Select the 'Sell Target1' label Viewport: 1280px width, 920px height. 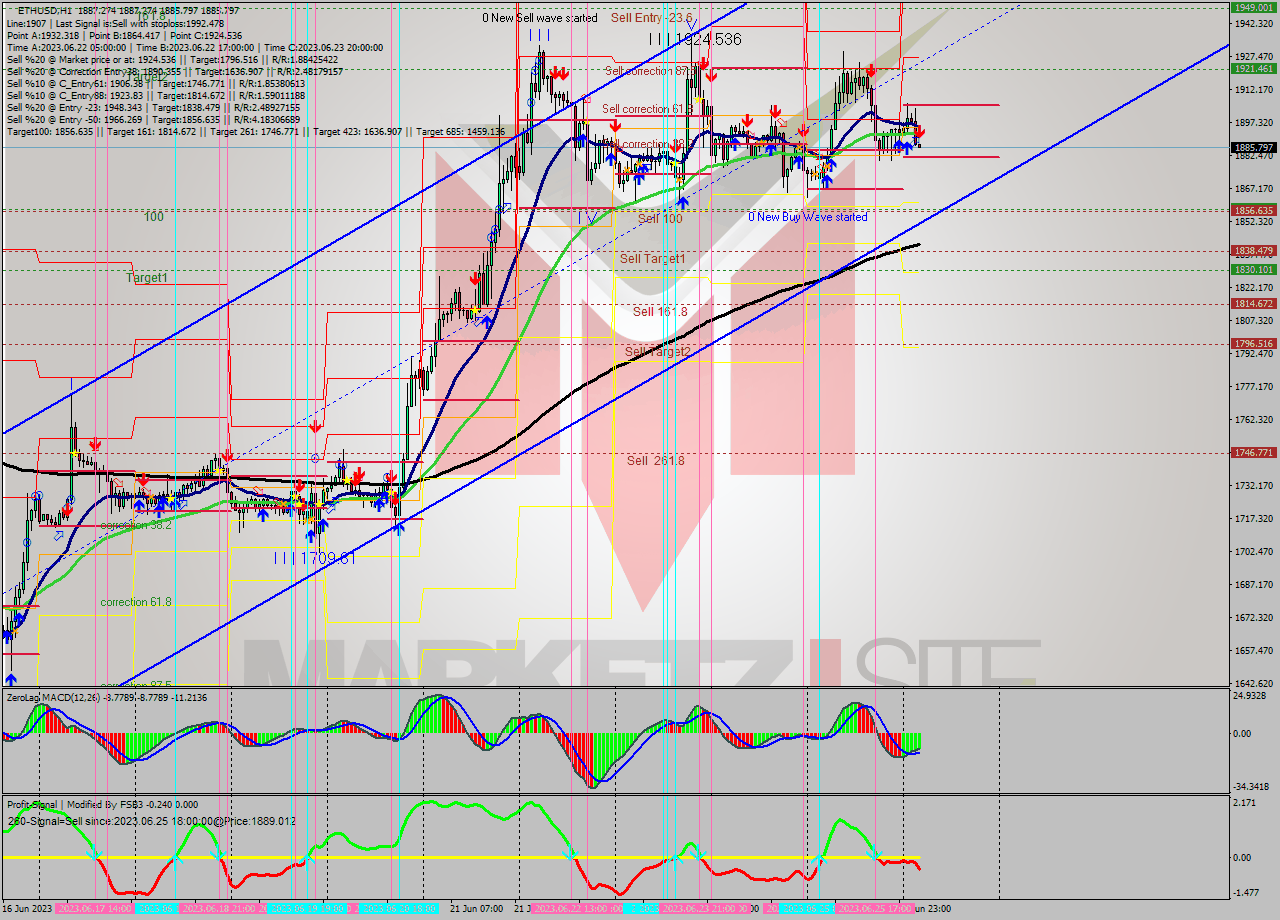pos(653,258)
